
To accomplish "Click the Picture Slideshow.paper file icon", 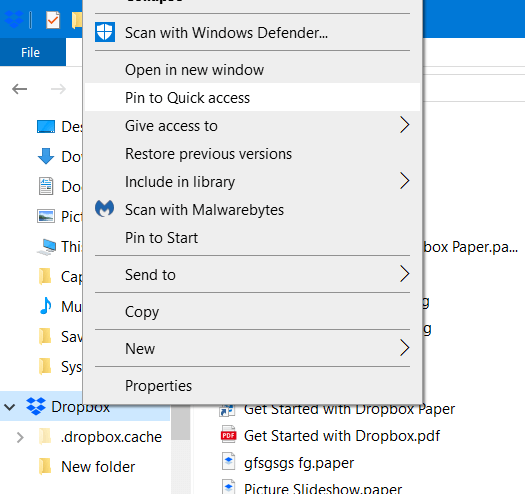I will tap(228, 487).
